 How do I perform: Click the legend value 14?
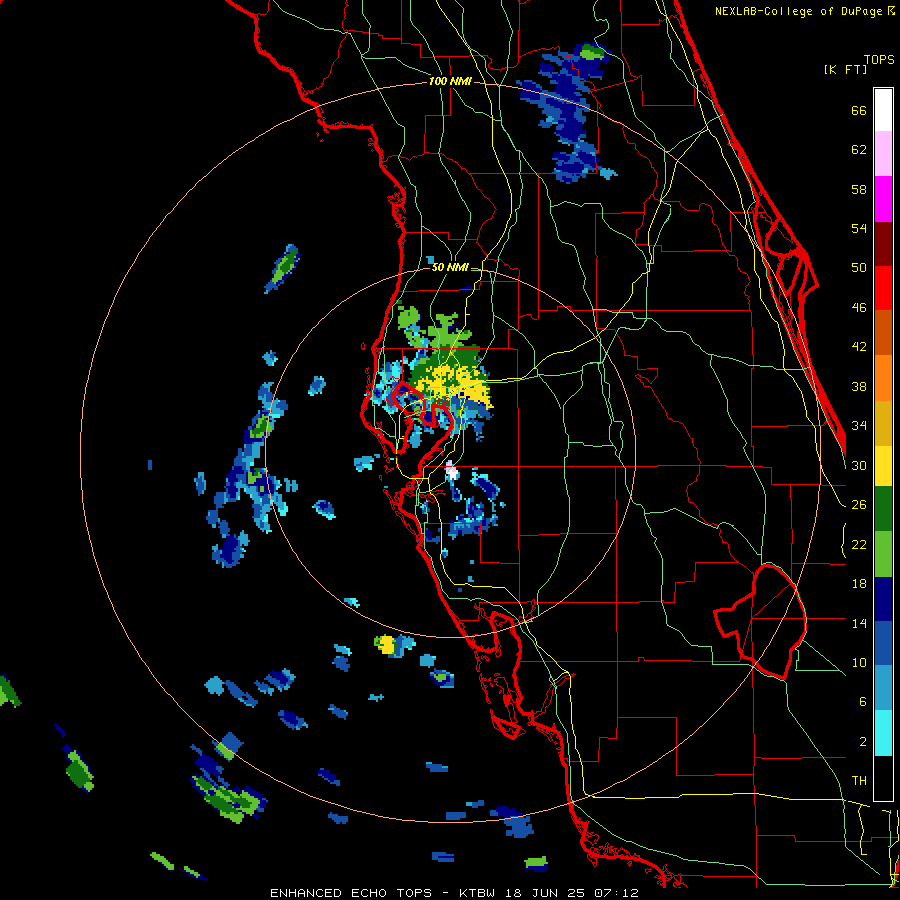click(859, 623)
